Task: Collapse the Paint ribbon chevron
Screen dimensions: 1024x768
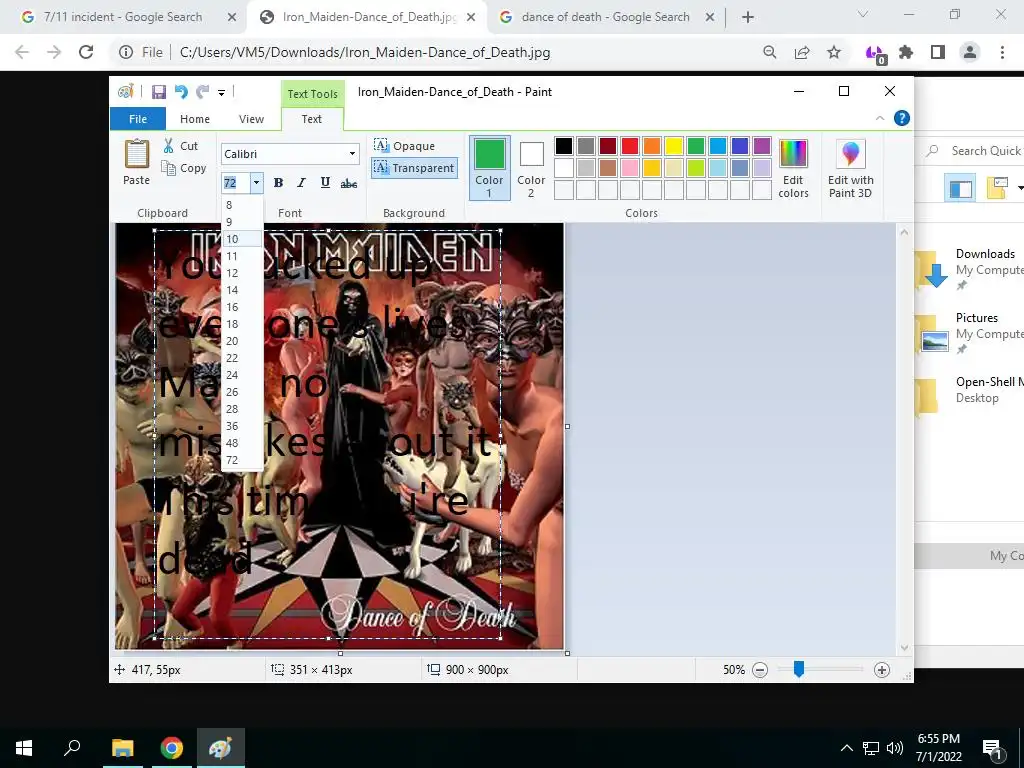Action: tap(880, 118)
